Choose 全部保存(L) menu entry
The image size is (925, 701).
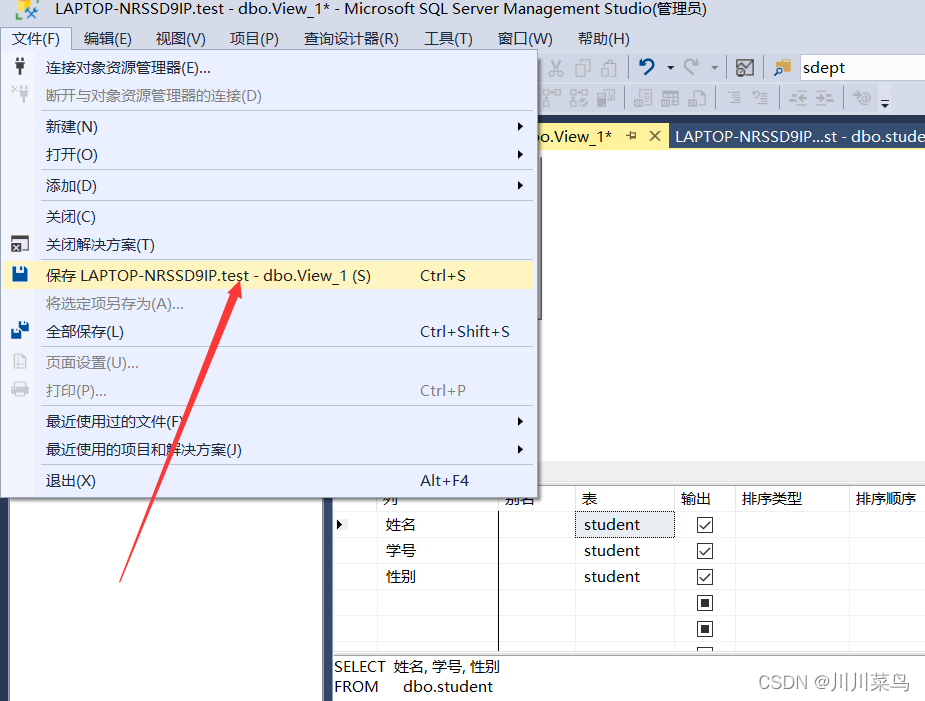click(269, 332)
